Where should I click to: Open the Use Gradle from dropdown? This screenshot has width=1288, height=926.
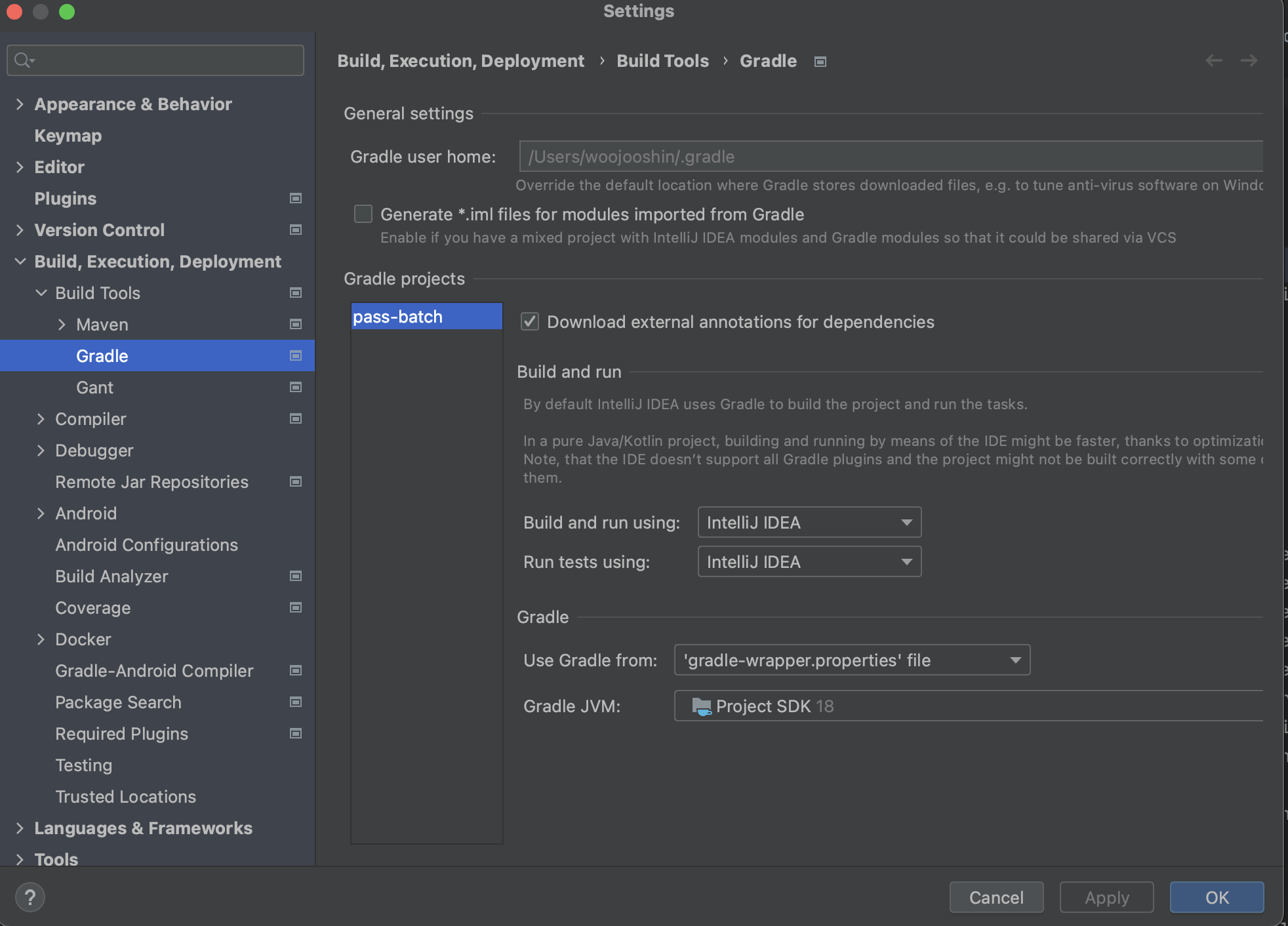[852, 660]
